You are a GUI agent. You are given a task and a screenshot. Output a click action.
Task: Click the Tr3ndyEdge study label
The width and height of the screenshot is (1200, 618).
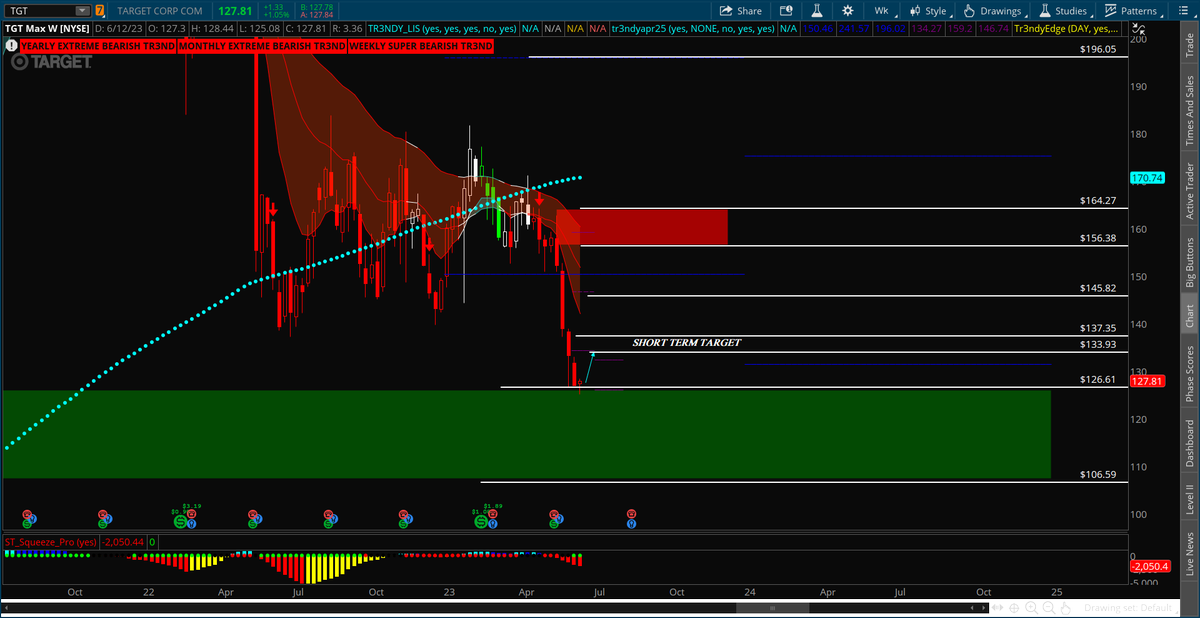[x=1064, y=29]
